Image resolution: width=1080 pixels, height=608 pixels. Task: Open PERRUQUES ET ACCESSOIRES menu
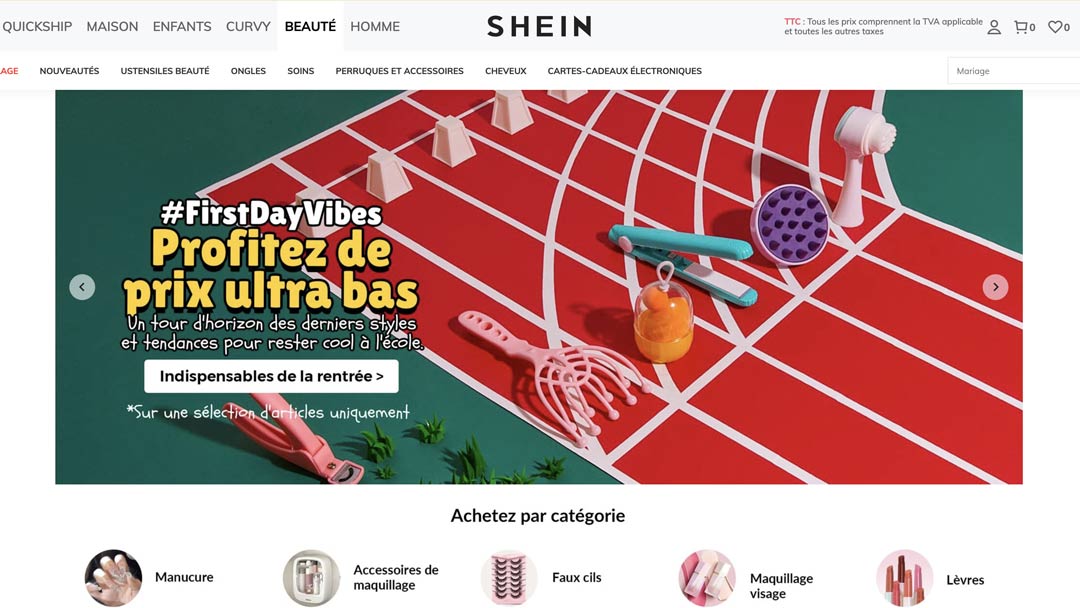click(399, 71)
